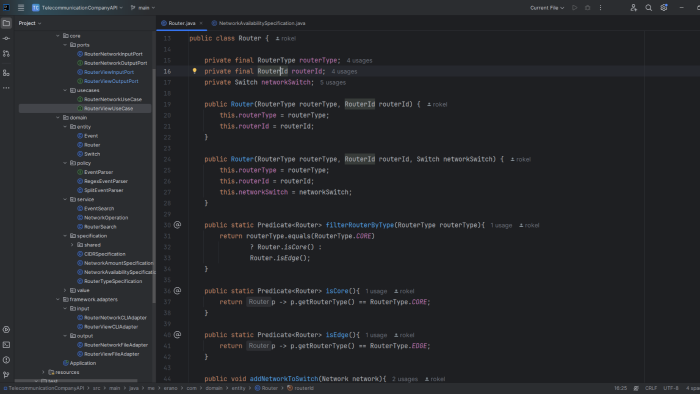The height and width of the screenshot is (394, 700).
Task: Click rokel author hint on class Router
Action: [x=286, y=38]
